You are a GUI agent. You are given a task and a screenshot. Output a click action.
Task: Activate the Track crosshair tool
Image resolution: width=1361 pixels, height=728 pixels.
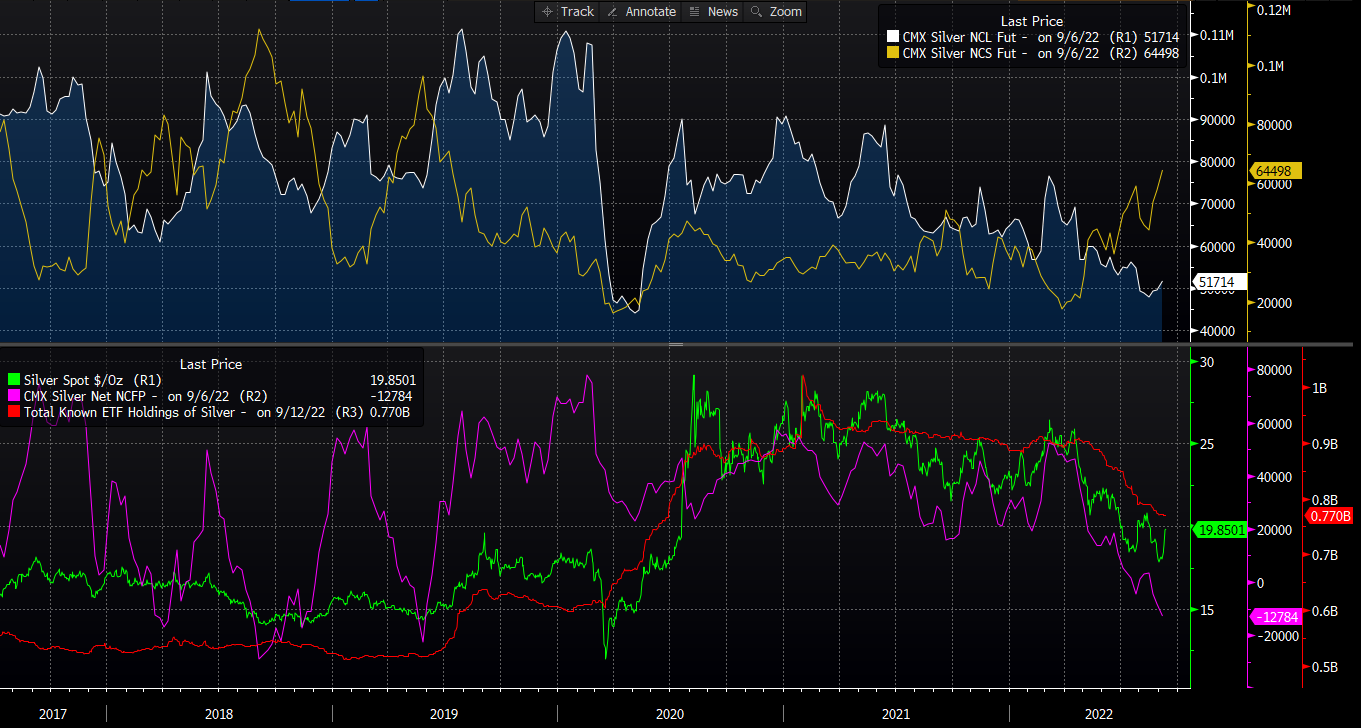[x=566, y=12]
